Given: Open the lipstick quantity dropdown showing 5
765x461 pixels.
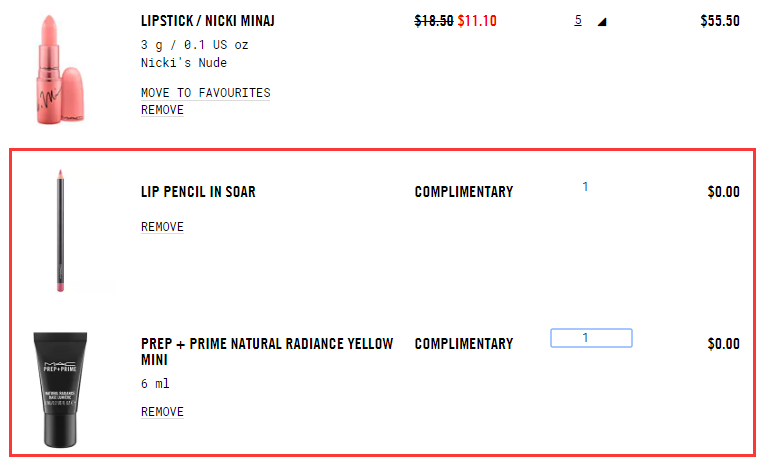Looking at the screenshot, I should [579, 20].
